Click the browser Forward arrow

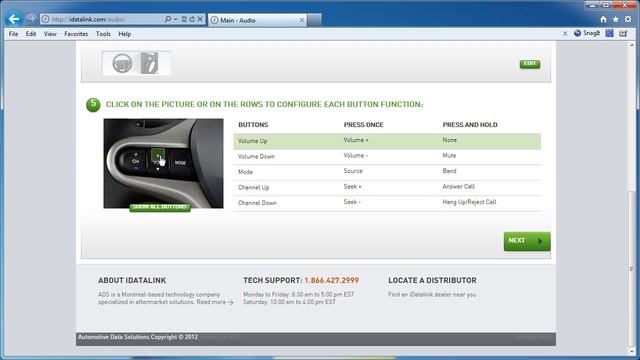pos(31,19)
